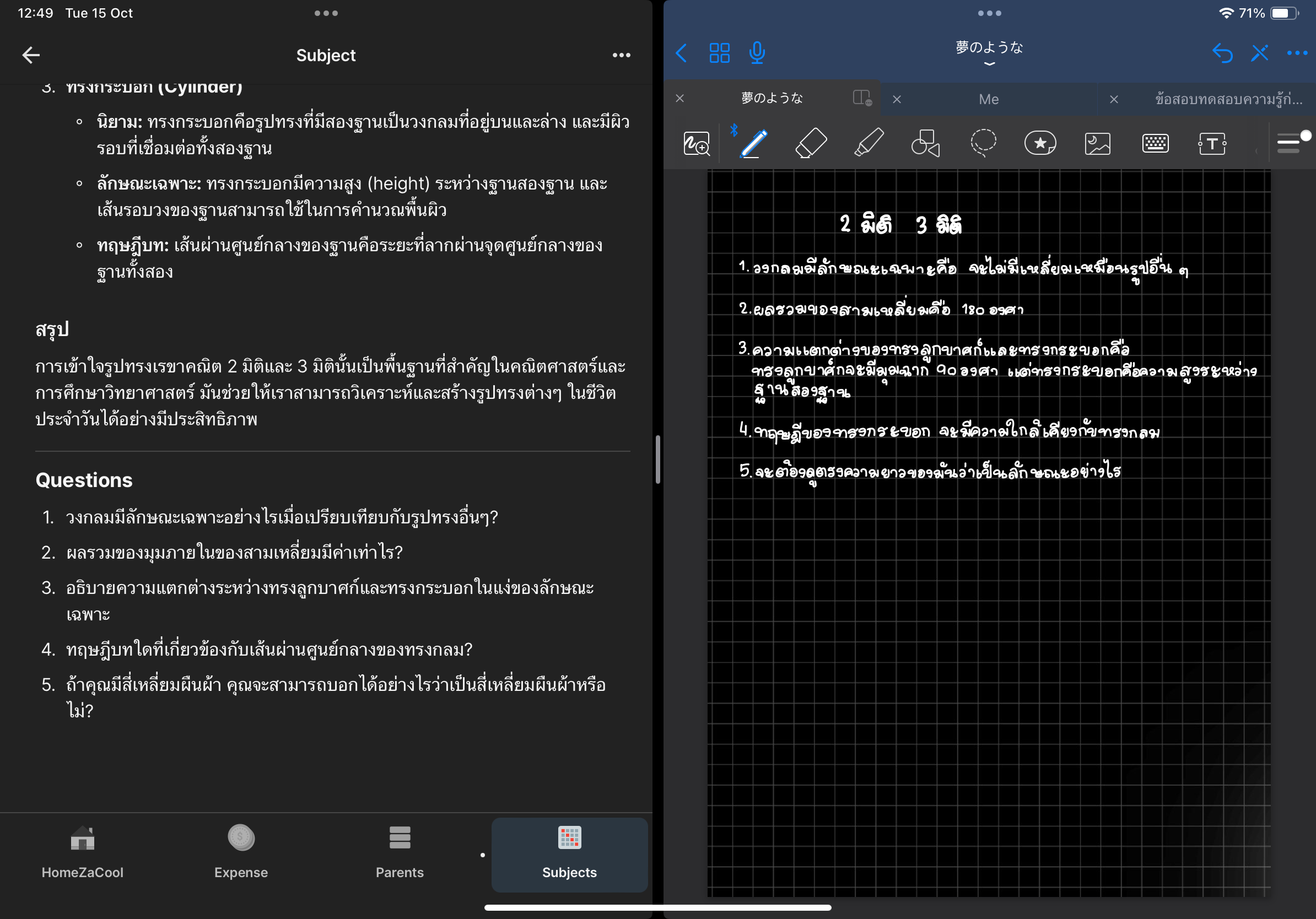
Task: Go back from the Subject page
Action: (31, 55)
